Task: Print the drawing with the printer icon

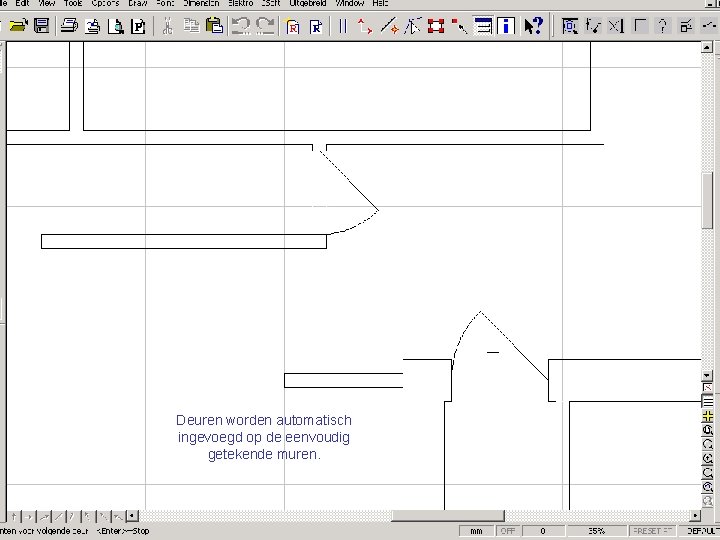Action: click(x=69, y=25)
